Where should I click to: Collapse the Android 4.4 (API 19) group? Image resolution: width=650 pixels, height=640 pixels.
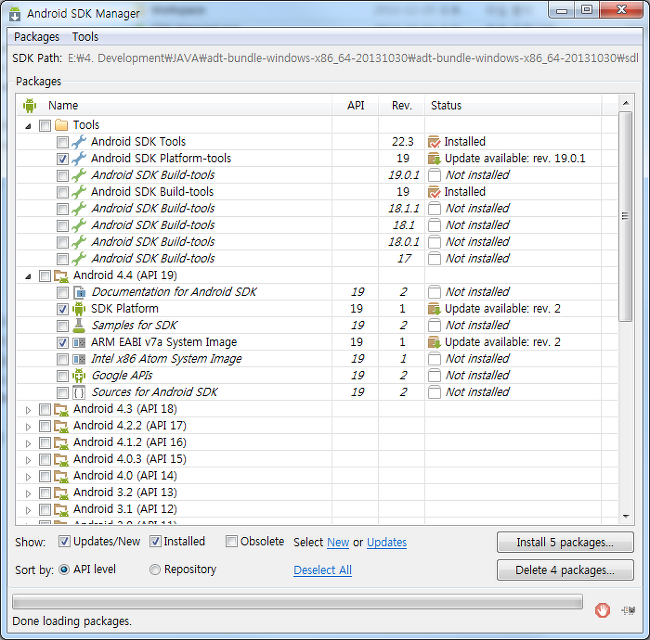pos(28,276)
